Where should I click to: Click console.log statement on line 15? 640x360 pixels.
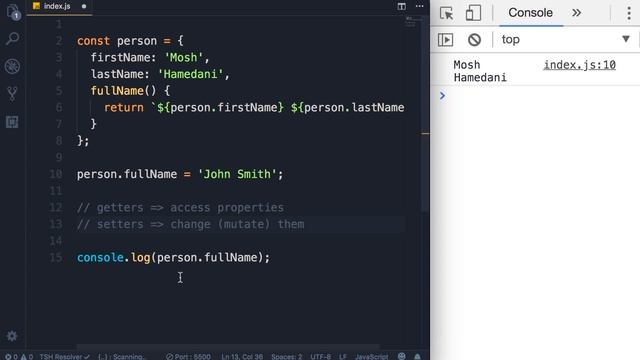click(x=173, y=258)
